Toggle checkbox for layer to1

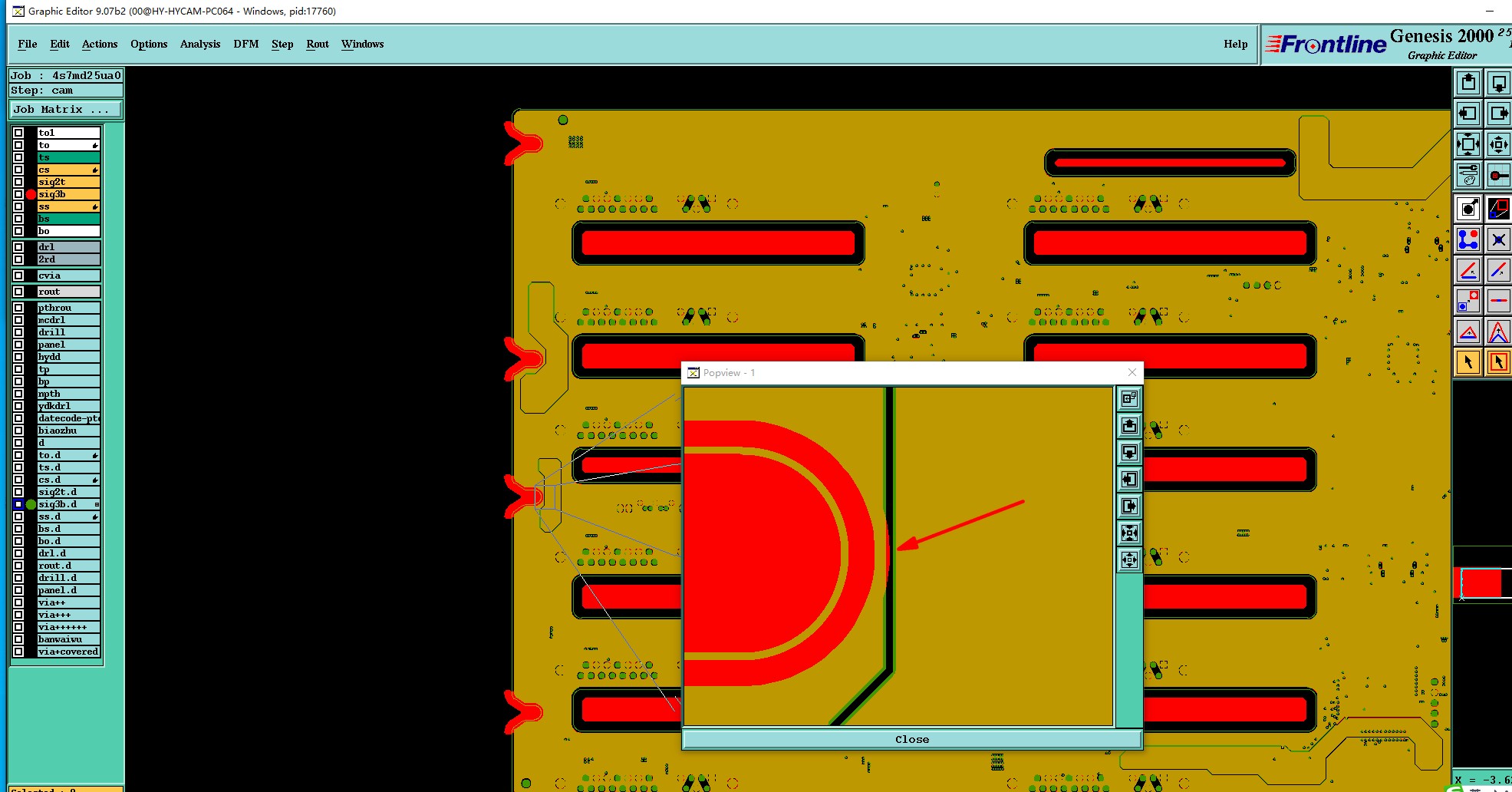18,133
